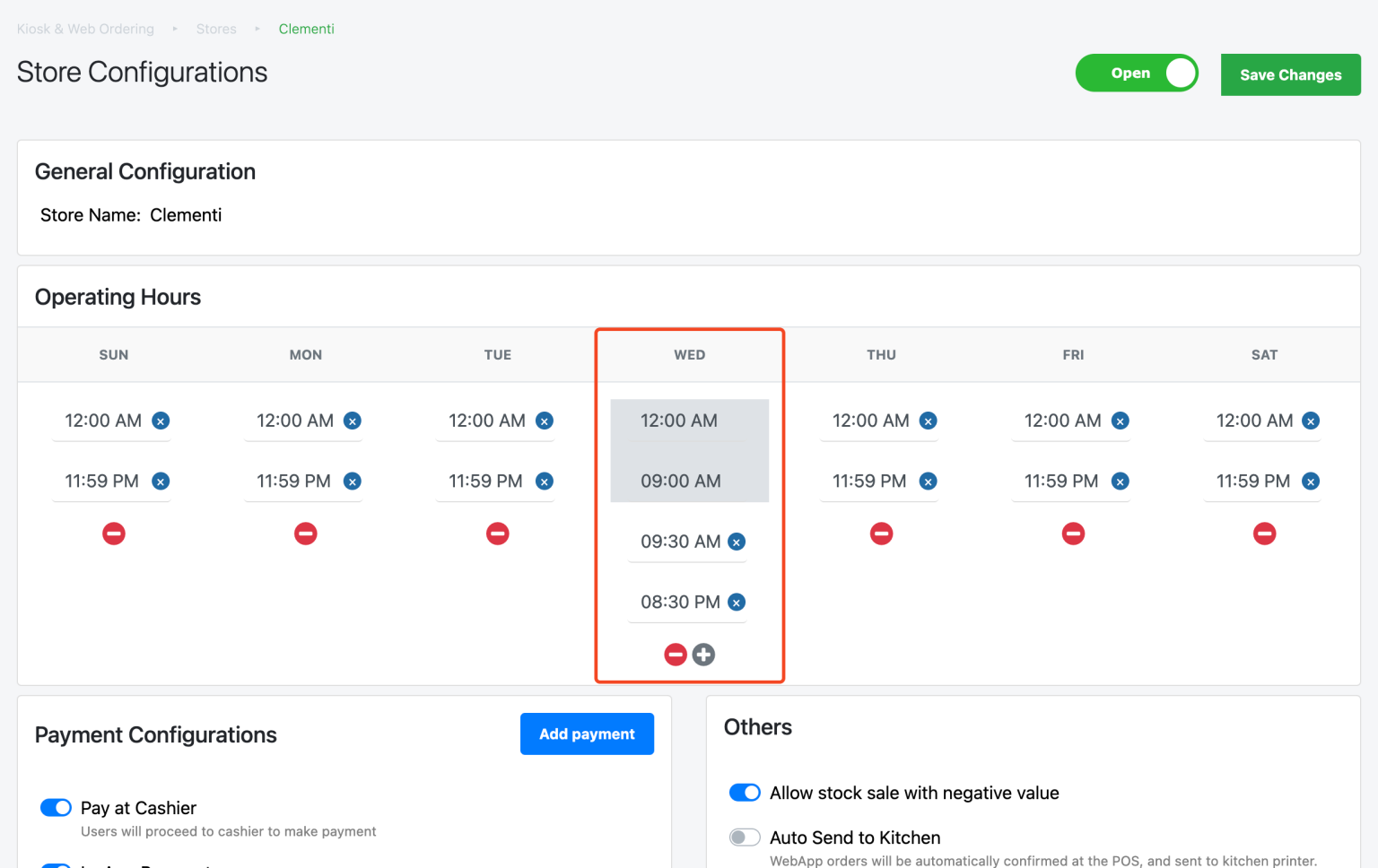Add another time slot for Wednesday
Screen dimensions: 1378x868
(x=703, y=654)
